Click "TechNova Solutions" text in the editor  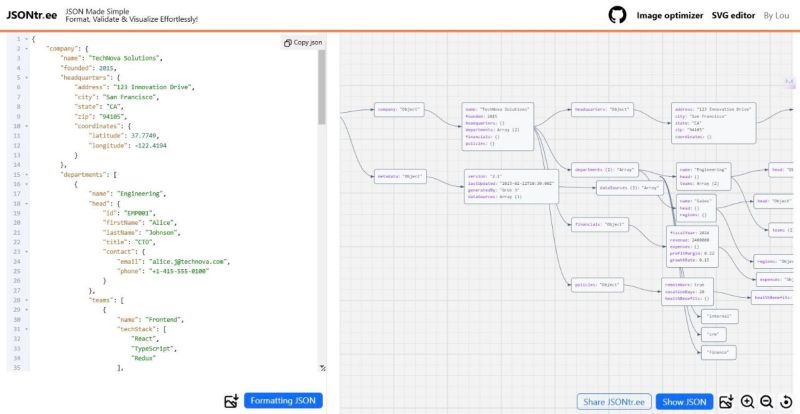point(125,58)
